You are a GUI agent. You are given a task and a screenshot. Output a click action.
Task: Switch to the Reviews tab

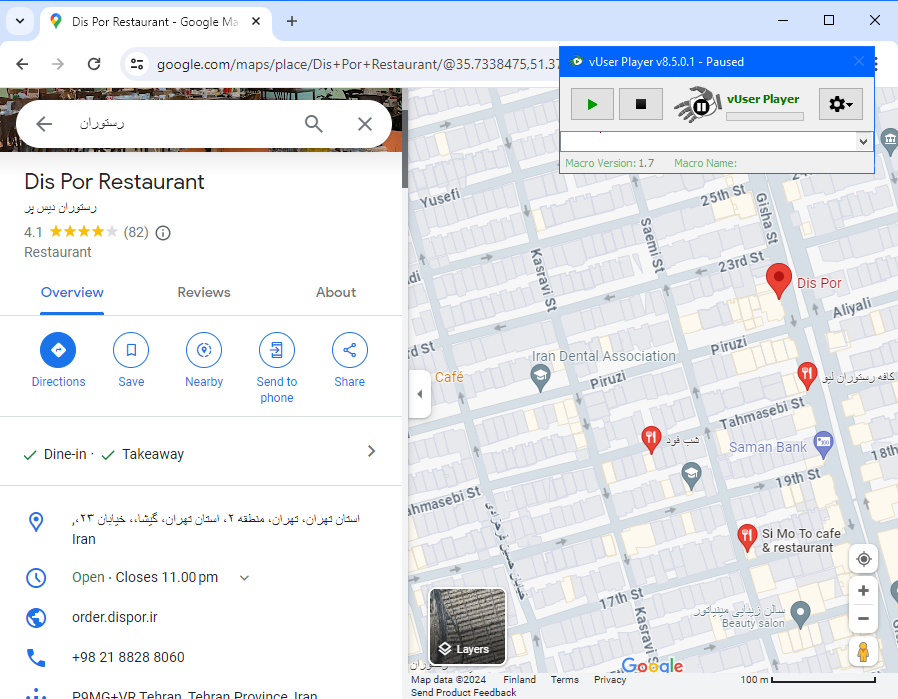(204, 293)
